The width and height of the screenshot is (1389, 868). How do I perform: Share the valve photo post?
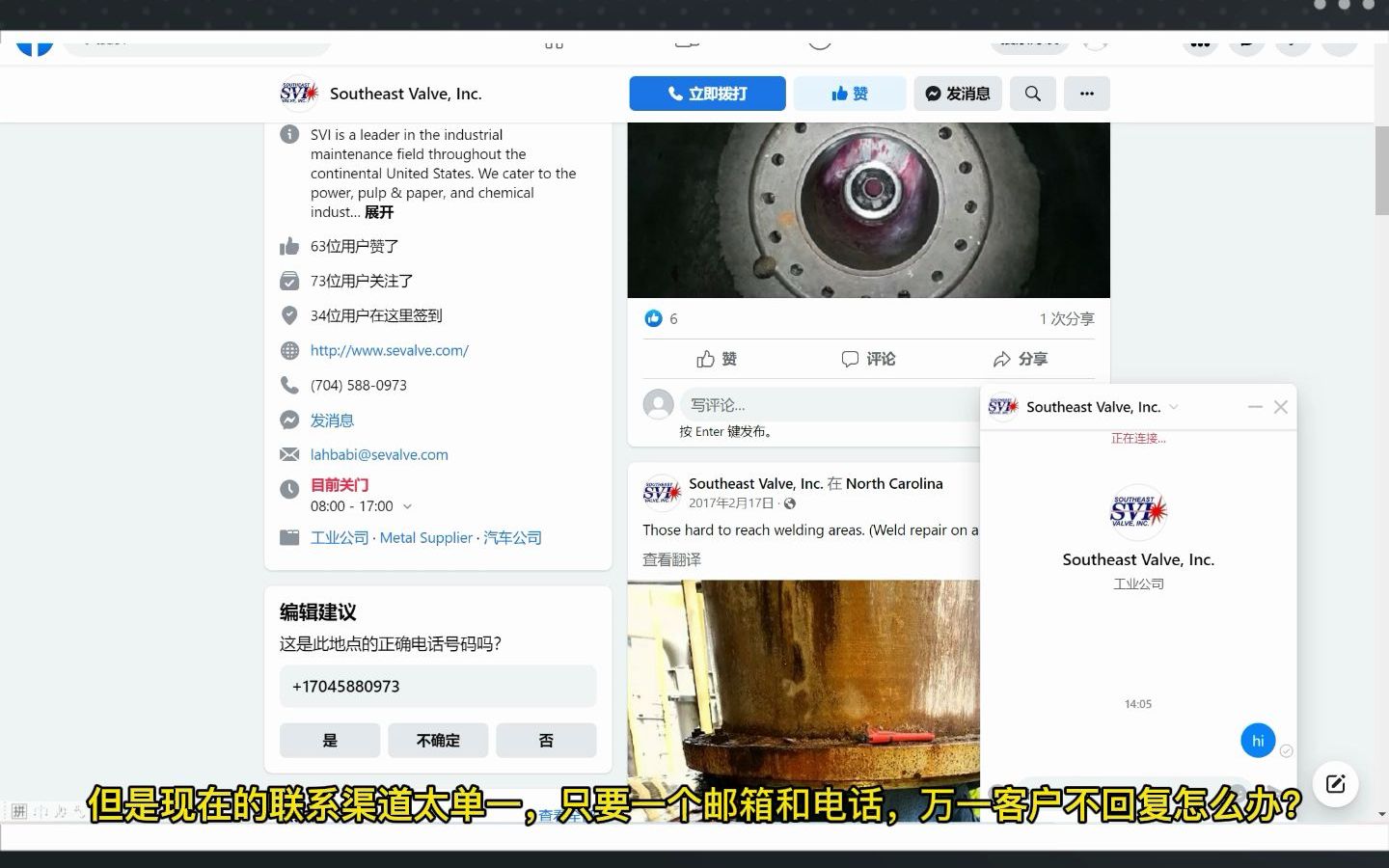pyautogui.click(x=1020, y=359)
